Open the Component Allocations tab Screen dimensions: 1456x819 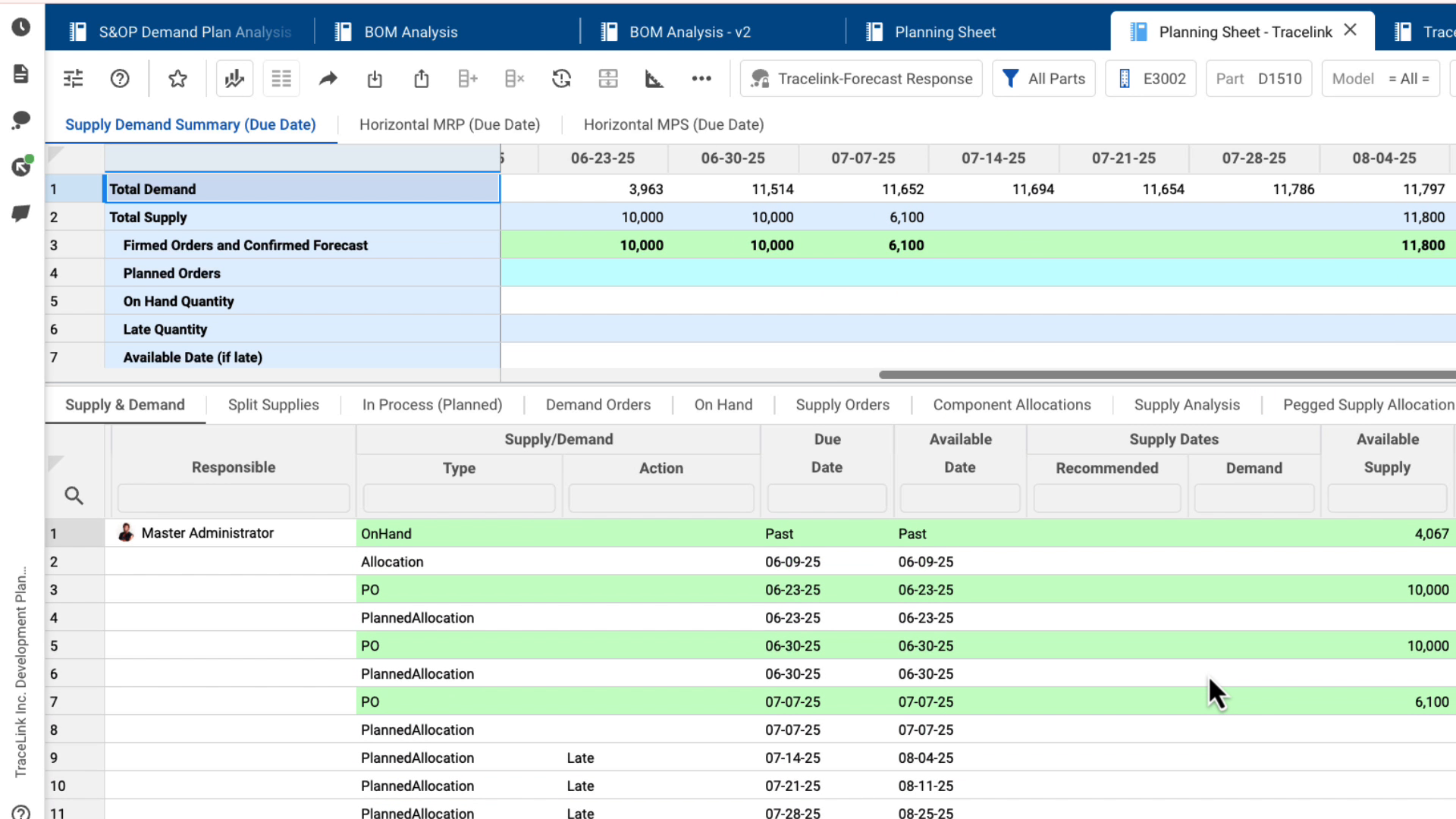pos(1012,404)
